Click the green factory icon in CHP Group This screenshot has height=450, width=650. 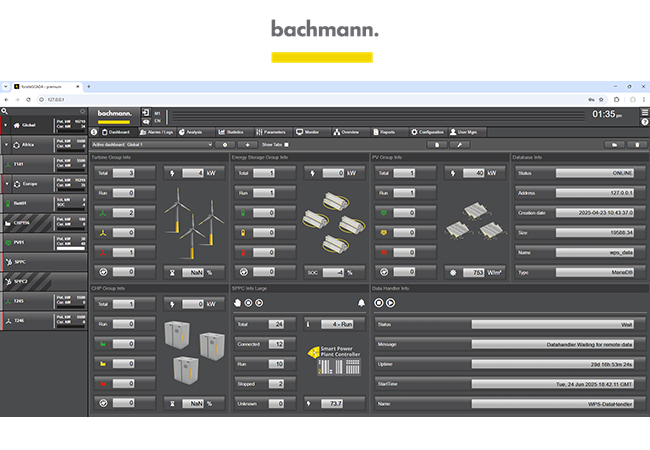[x=103, y=344]
